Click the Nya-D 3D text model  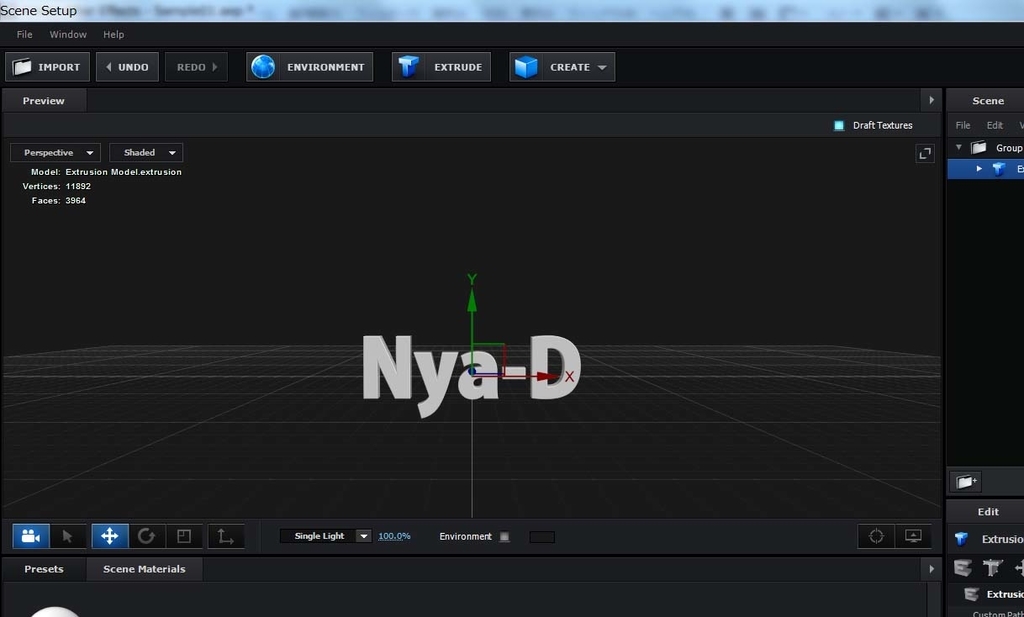(471, 375)
